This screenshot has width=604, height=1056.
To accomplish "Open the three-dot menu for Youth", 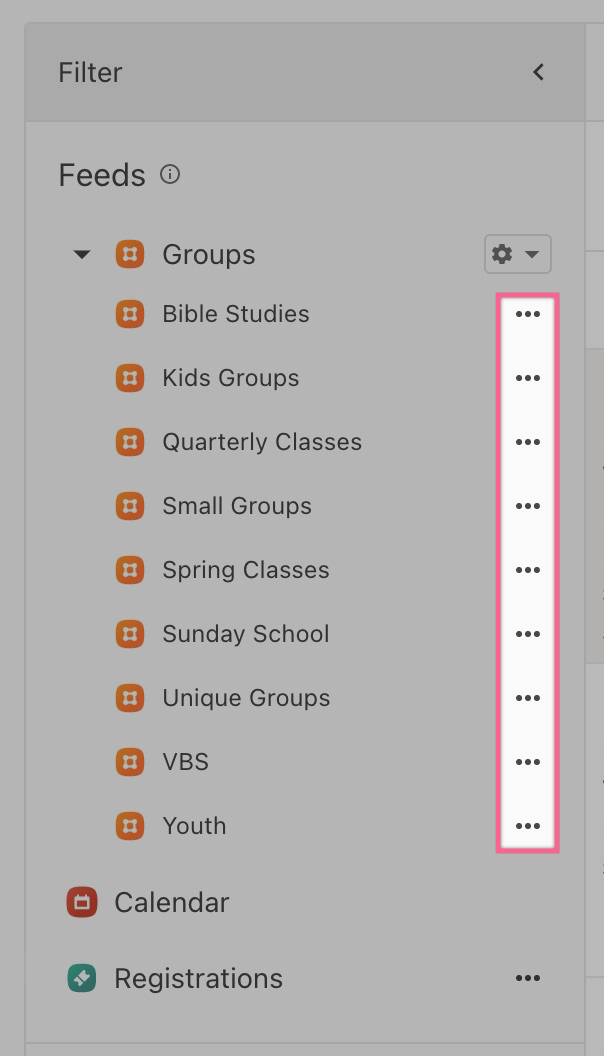I will pyautogui.click(x=527, y=826).
